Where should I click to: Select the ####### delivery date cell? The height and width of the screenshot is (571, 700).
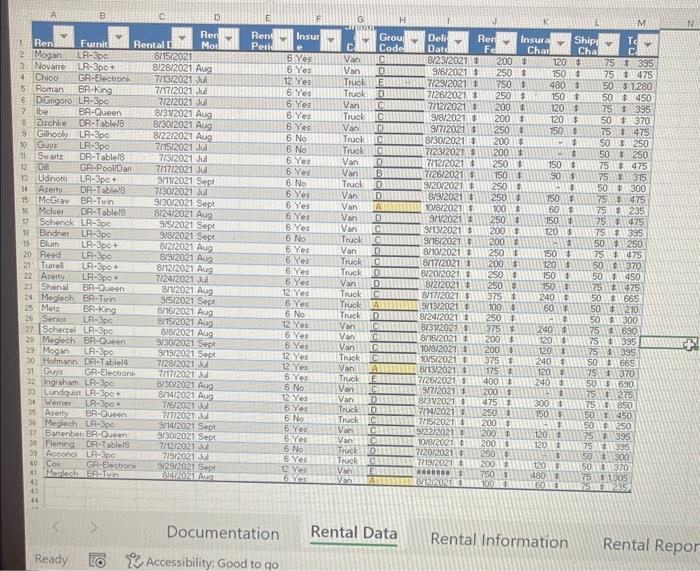tap(438, 472)
